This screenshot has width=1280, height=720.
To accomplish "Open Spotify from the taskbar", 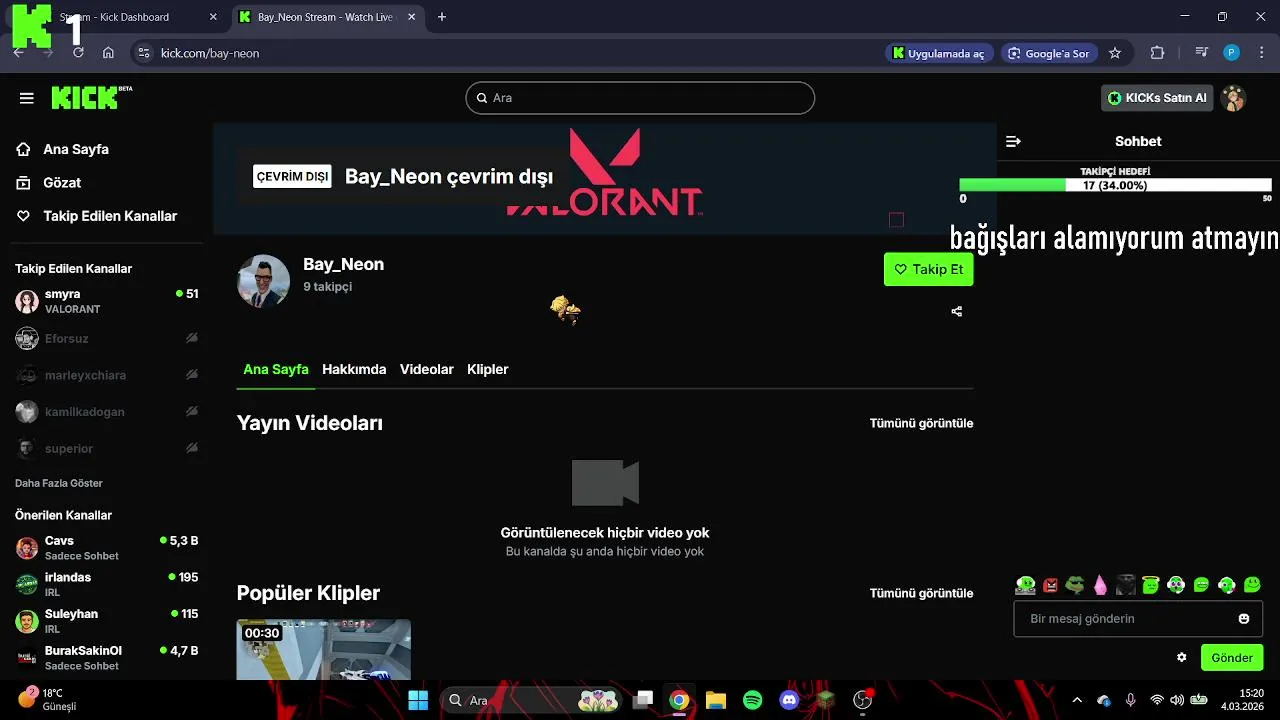I will (753, 700).
